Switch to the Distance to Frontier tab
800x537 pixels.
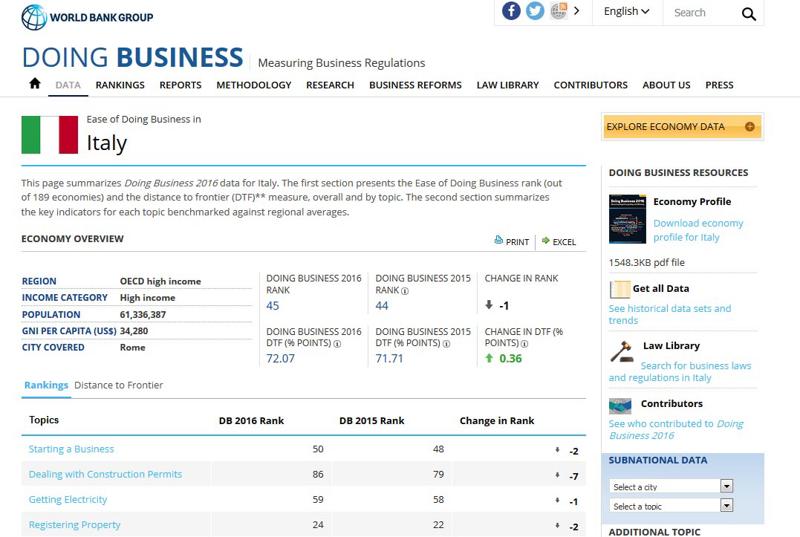pos(118,385)
